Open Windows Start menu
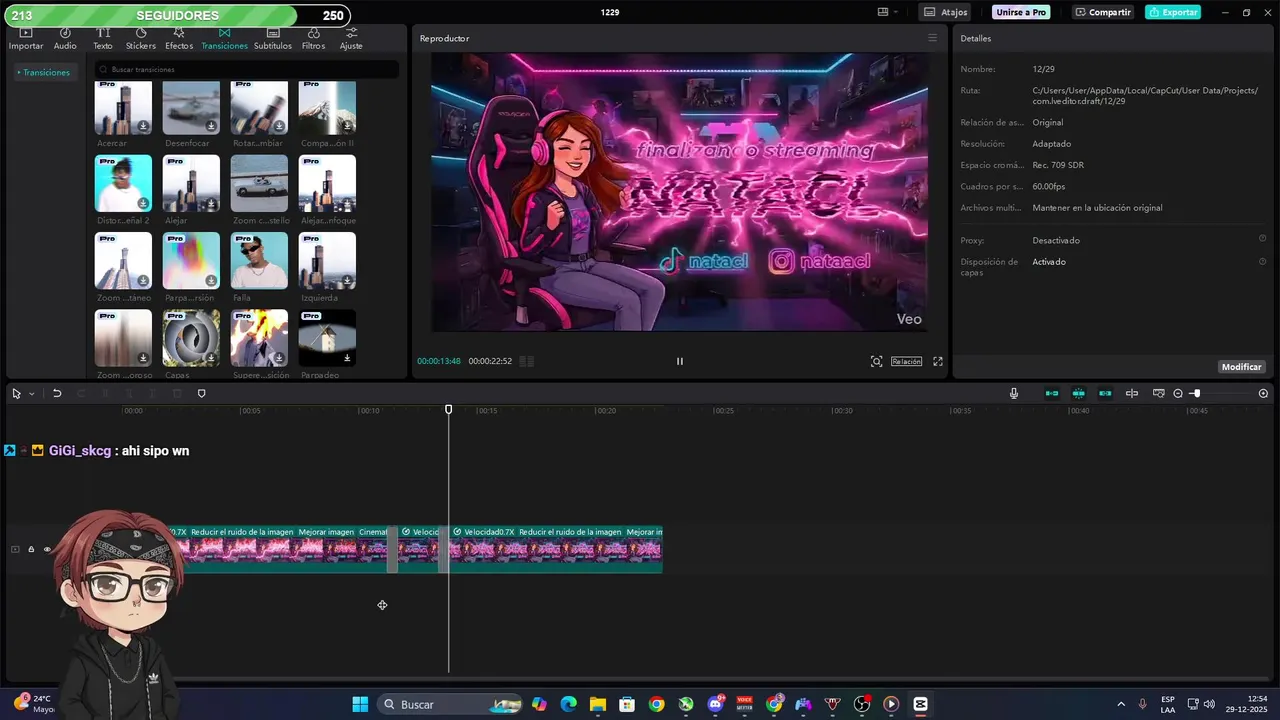Image resolution: width=1280 pixels, height=720 pixels. click(360, 704)
